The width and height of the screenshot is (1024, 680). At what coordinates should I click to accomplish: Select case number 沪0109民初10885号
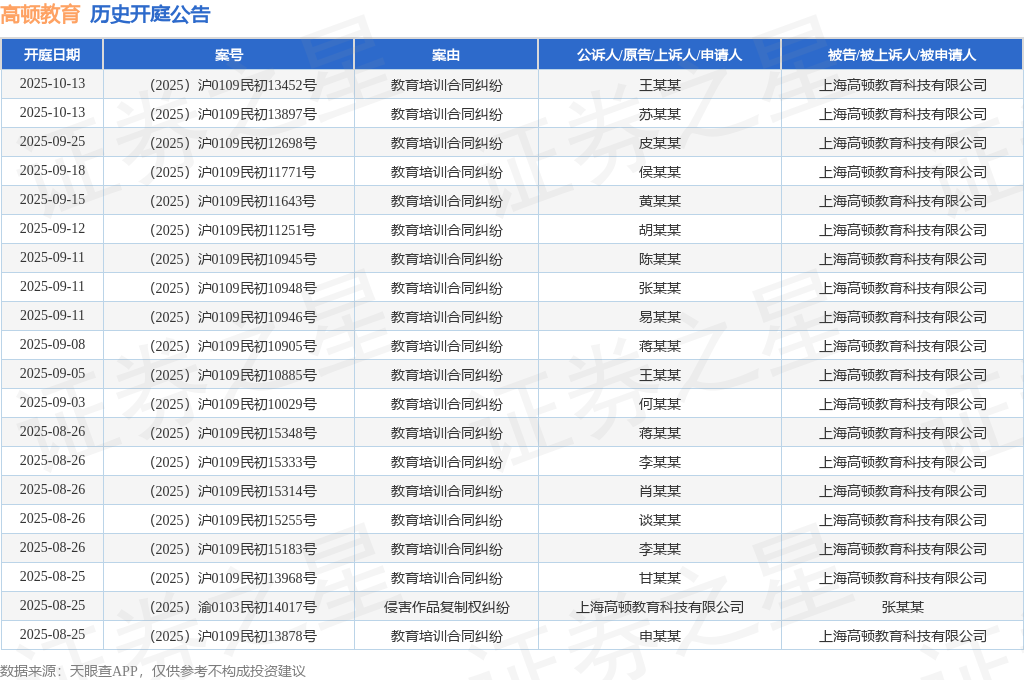coord(257,376)
